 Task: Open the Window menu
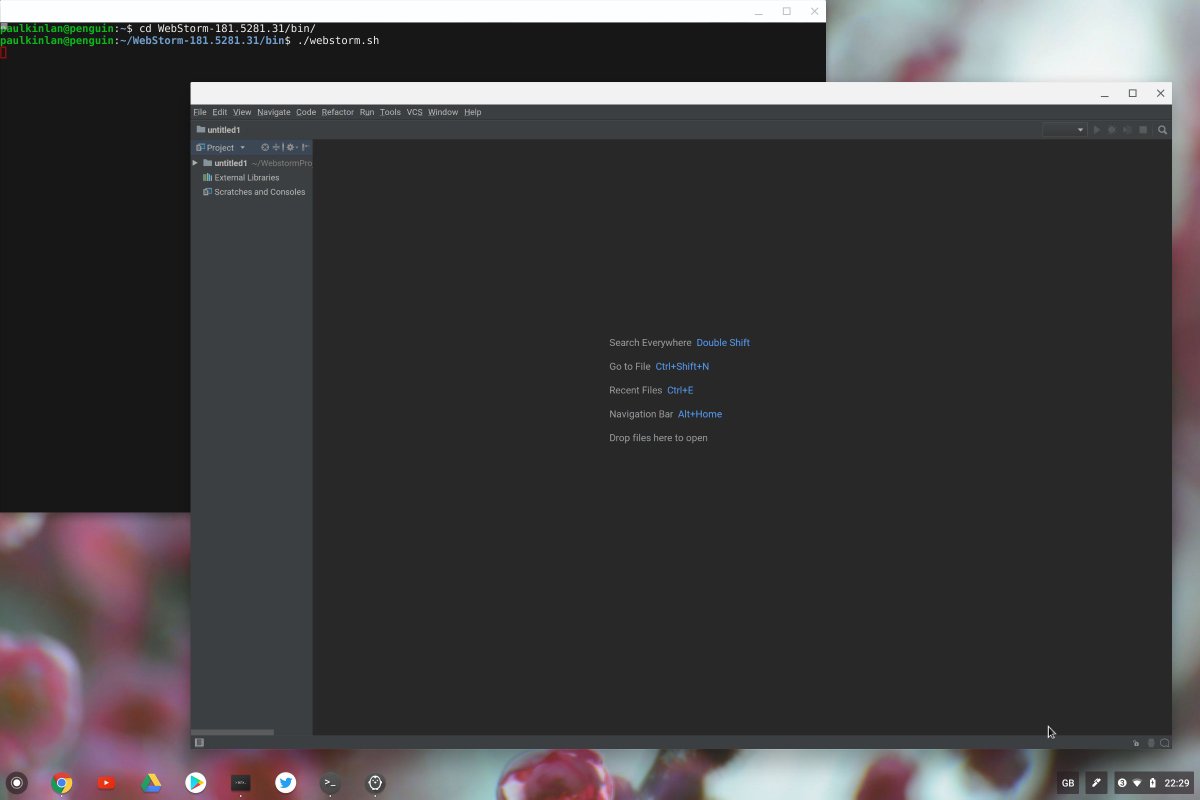point(443,112)
